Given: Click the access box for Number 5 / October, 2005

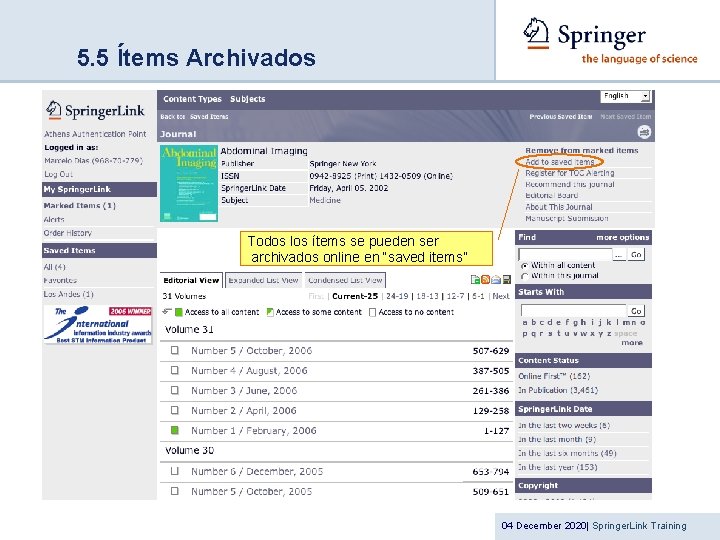Looking at the screenshot, I should tap(174, 491).
